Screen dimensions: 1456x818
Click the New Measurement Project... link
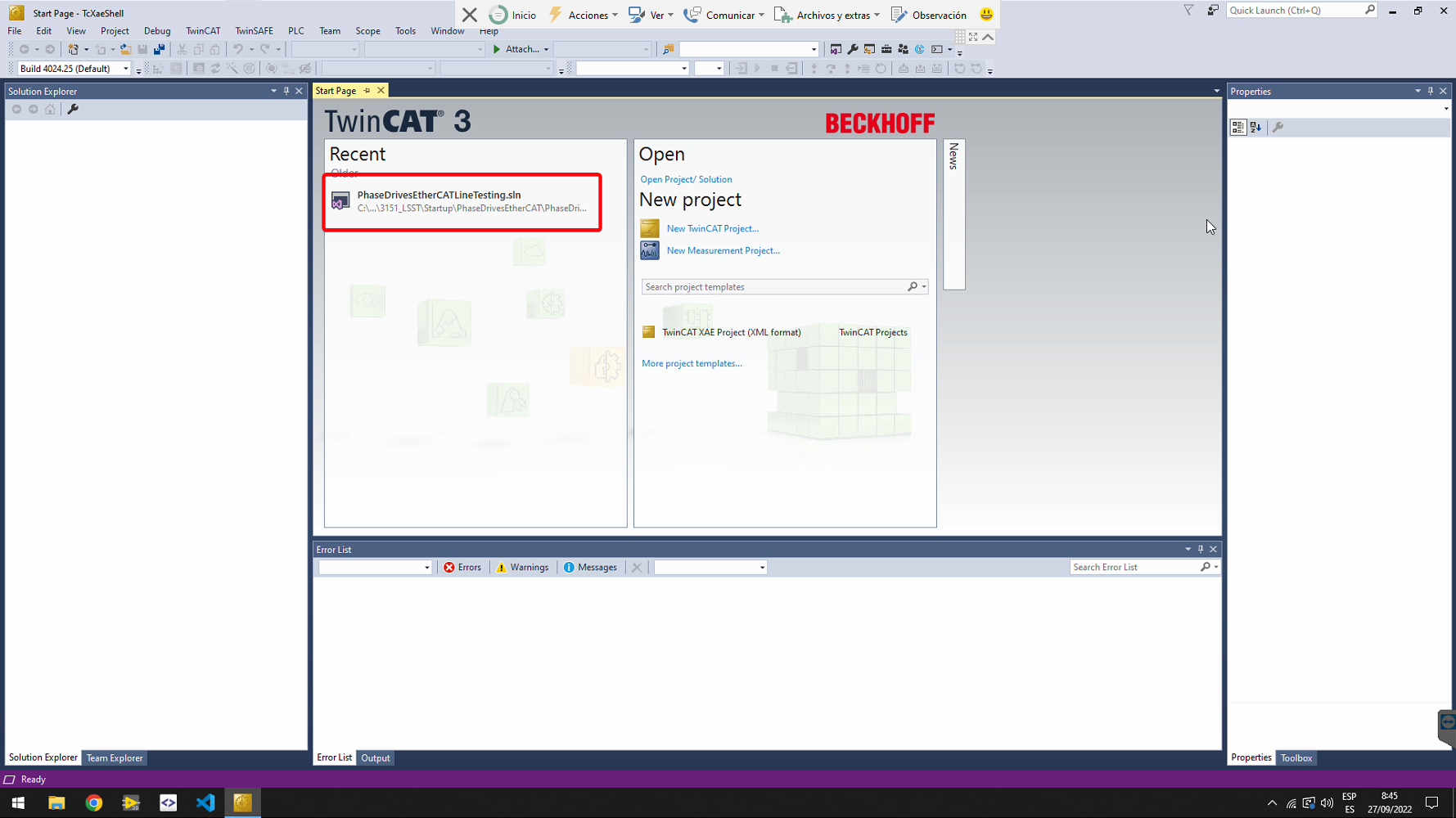pyautogui.click(x=723, y=250)
